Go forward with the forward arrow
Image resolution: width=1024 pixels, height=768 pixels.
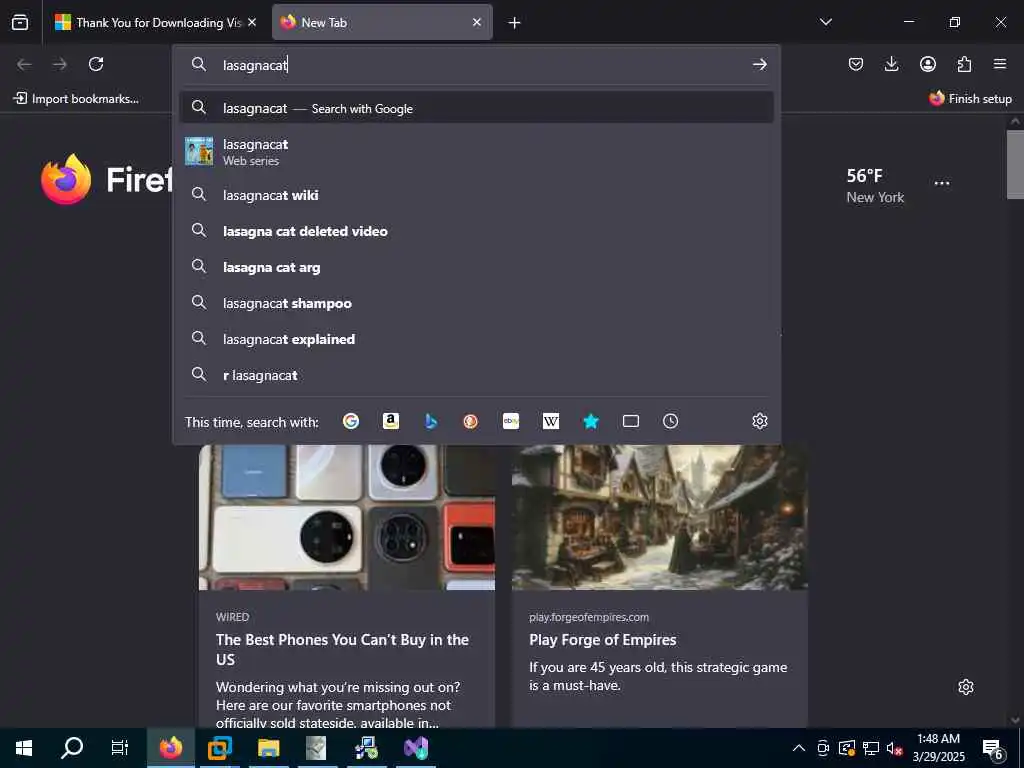click(60, 64)
